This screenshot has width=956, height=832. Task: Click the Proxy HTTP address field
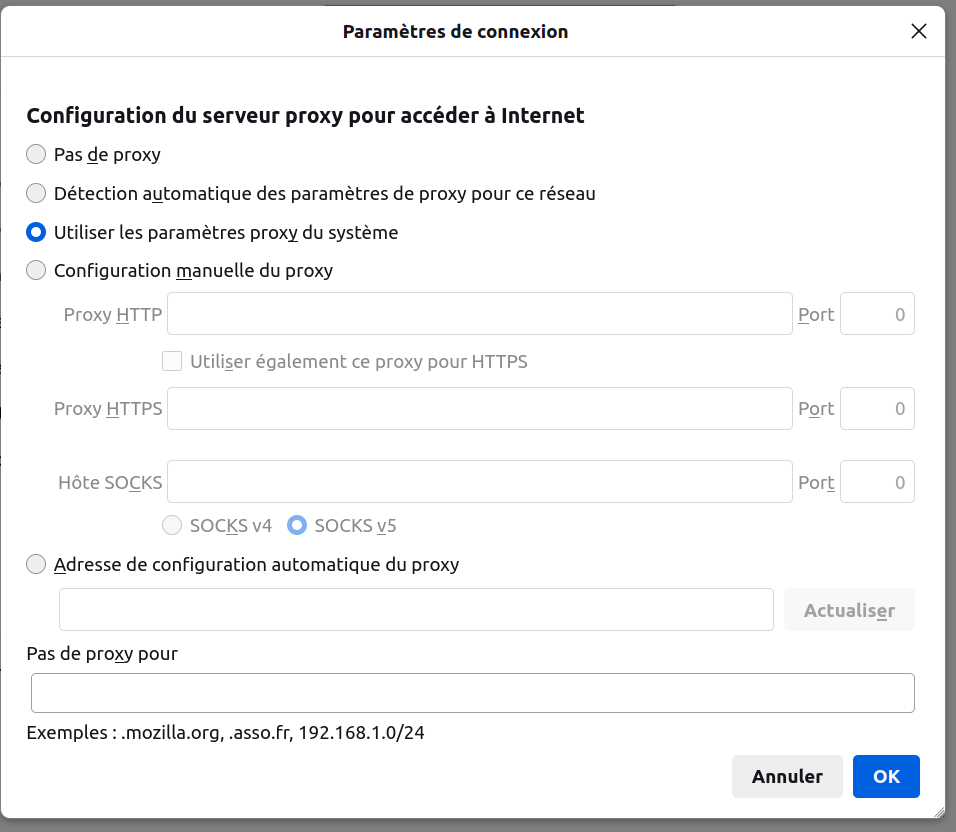(x=479, y=314)
